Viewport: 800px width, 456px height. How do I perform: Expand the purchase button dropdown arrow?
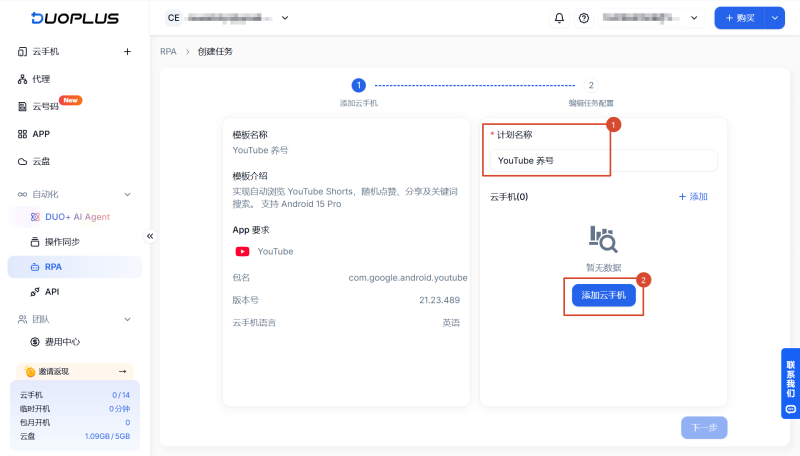[x=774, y=18]
